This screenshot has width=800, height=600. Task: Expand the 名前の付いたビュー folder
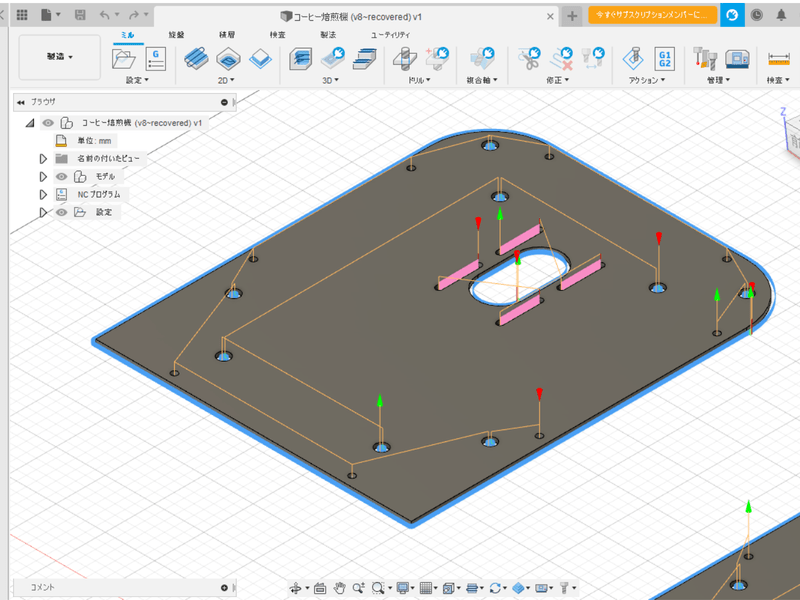tap(43, 158)
